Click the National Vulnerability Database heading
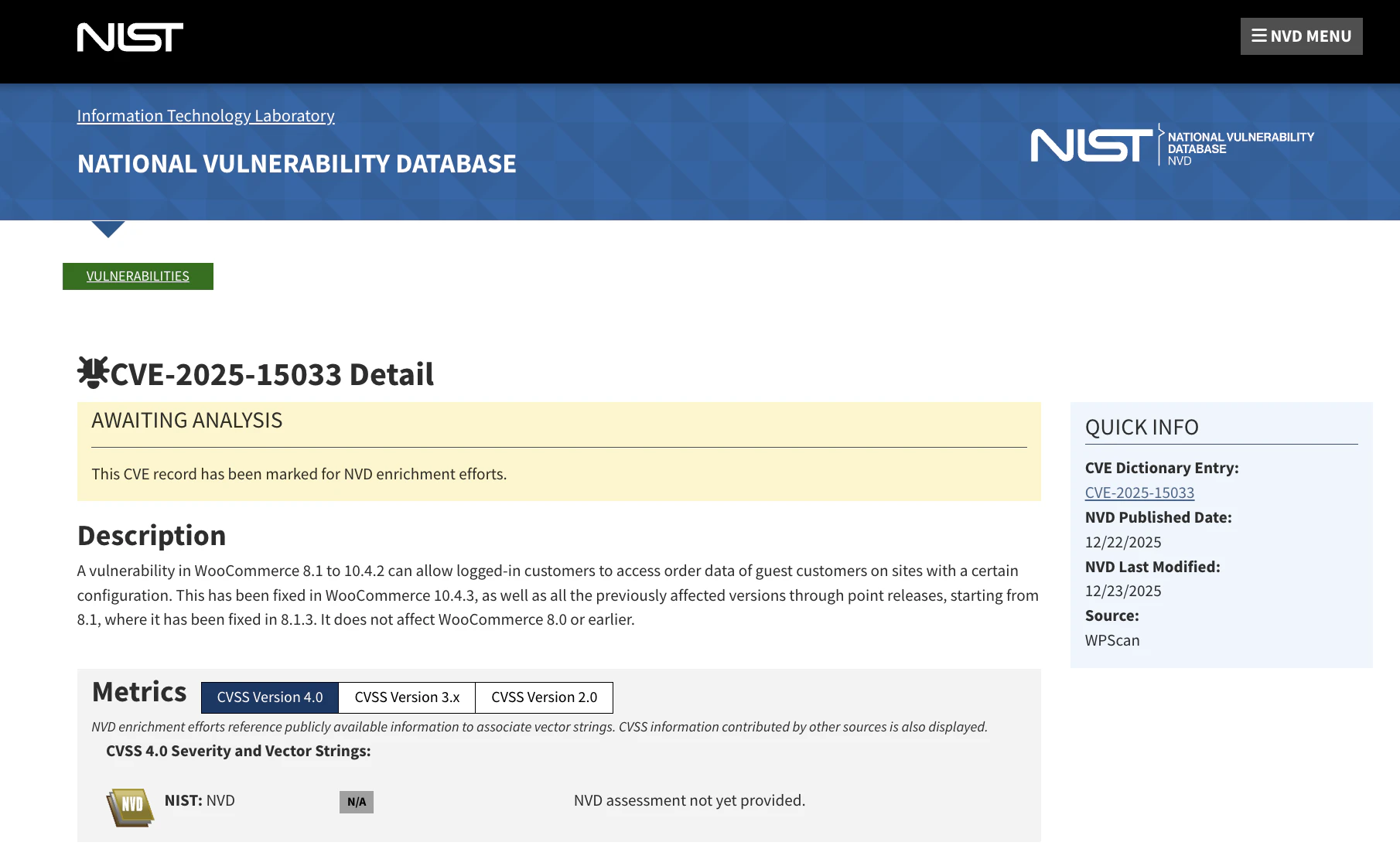Image resolution: width=1400 pixels, height=866 pixels. pos(297,164)
